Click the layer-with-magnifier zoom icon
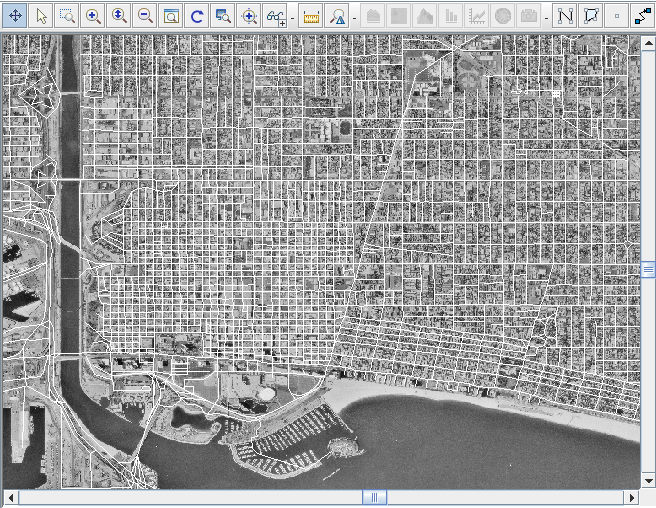This screenshot has height=508, width=656. 224,16
